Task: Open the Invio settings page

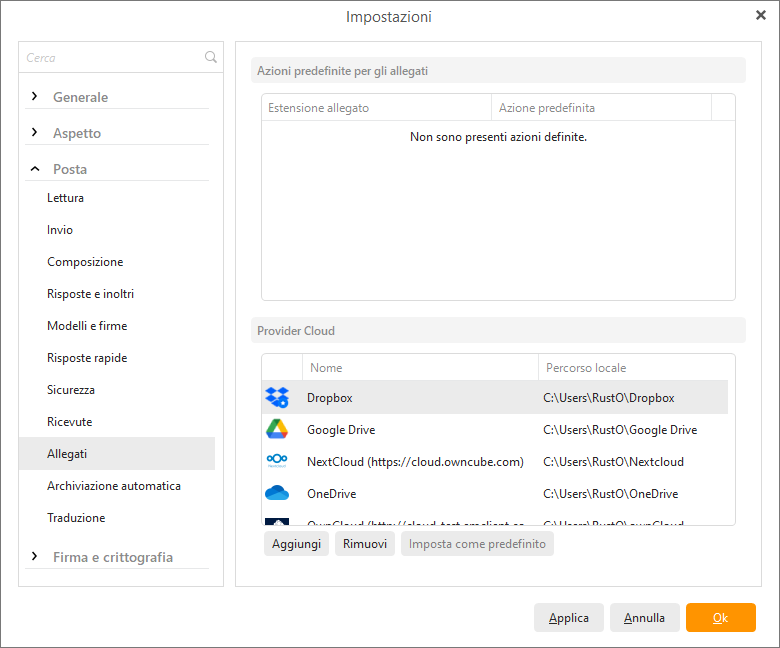Action: 60,230
